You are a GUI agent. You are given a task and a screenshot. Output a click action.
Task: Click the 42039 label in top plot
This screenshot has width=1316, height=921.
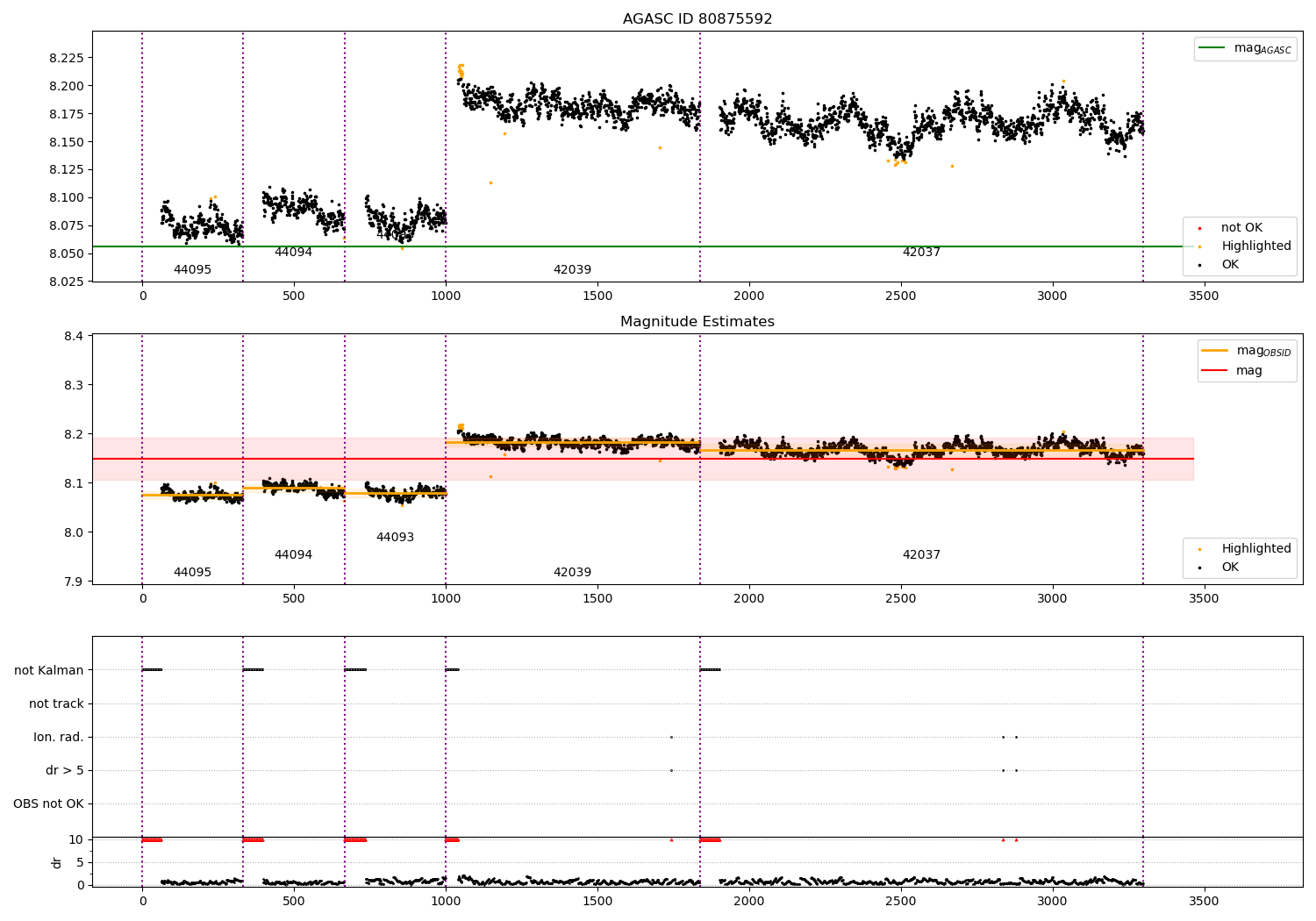point(572,270)
